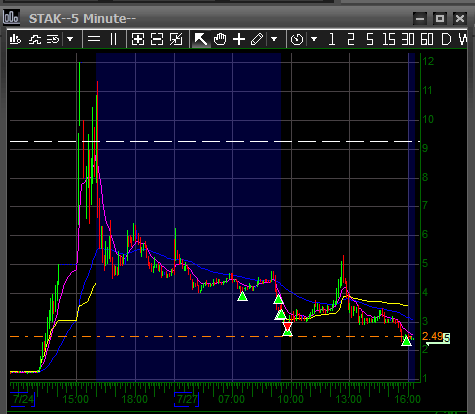Click the zoom out icon
The image size is (475, 414).
click(x=157, y=39)
